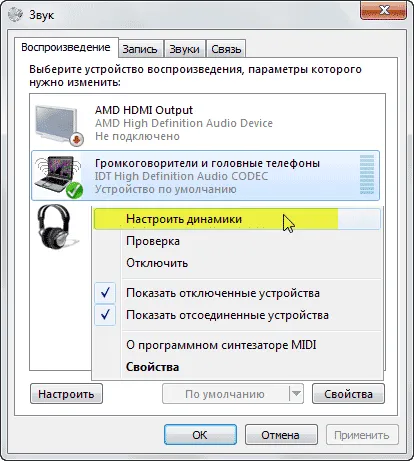Click the 'Применить' button

pos(362,435)
